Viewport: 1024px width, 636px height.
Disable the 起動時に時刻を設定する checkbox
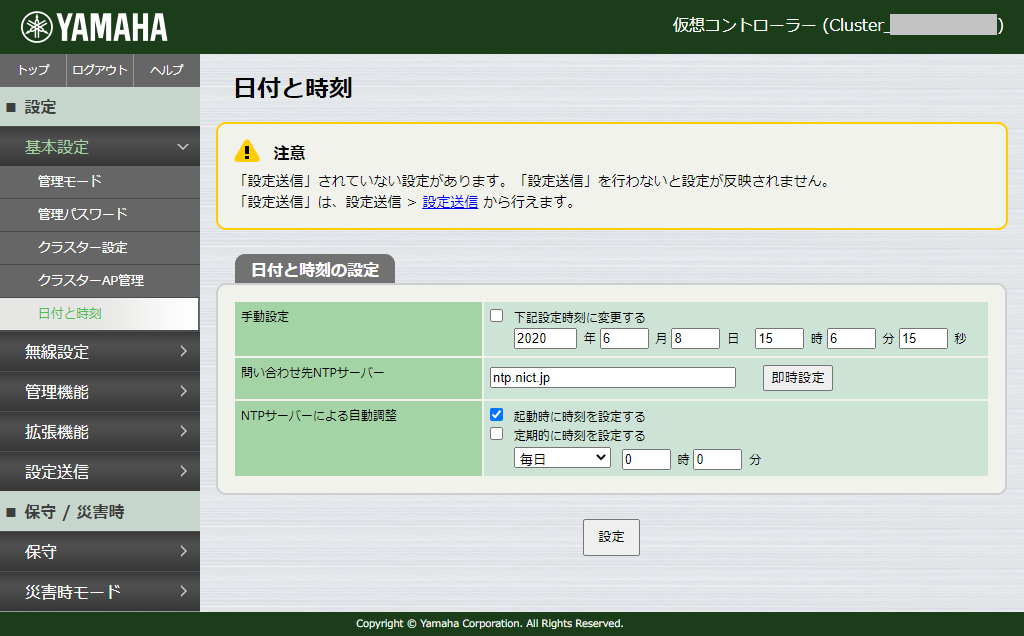[496, 414]
